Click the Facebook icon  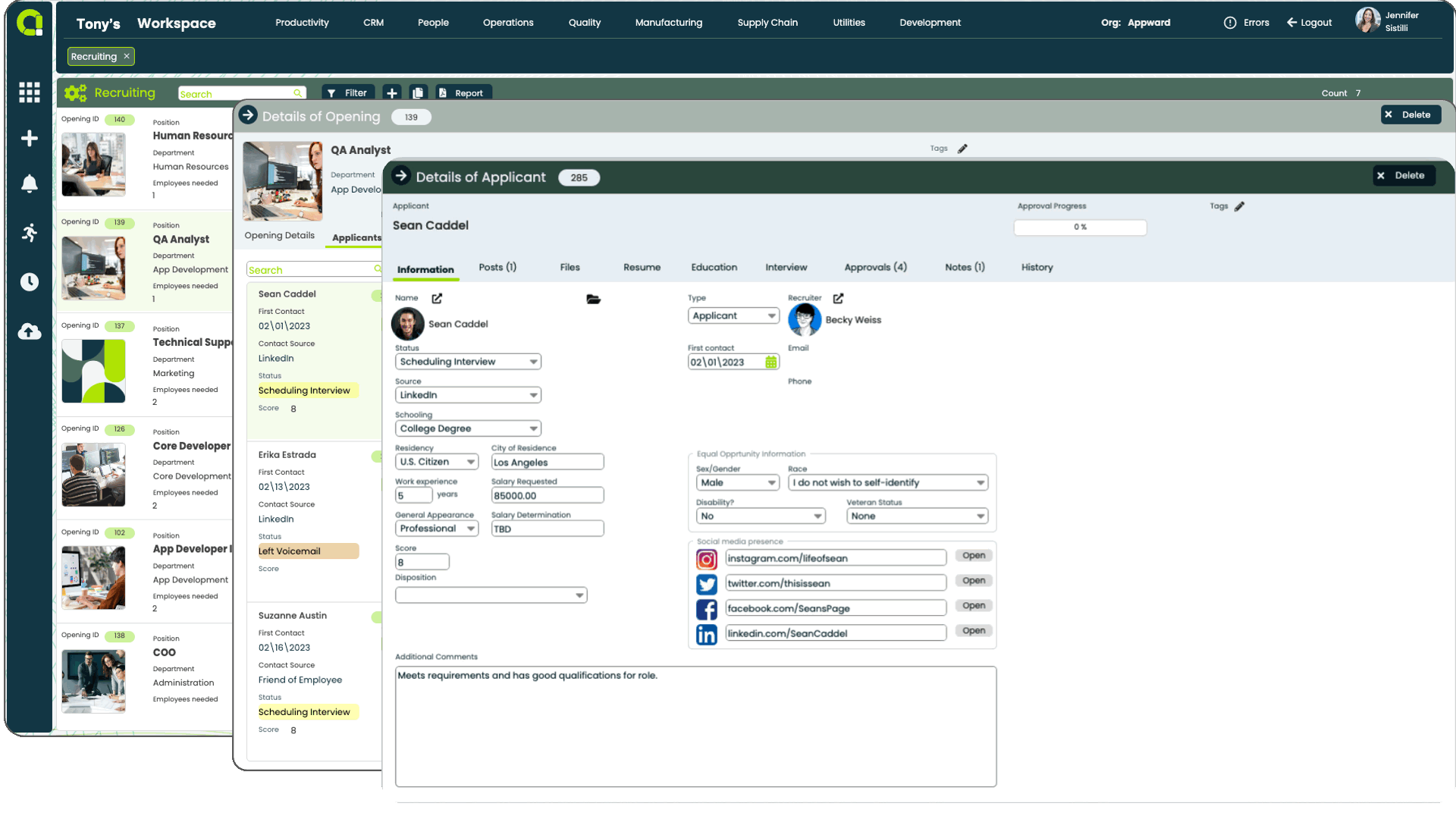point(707,610)
